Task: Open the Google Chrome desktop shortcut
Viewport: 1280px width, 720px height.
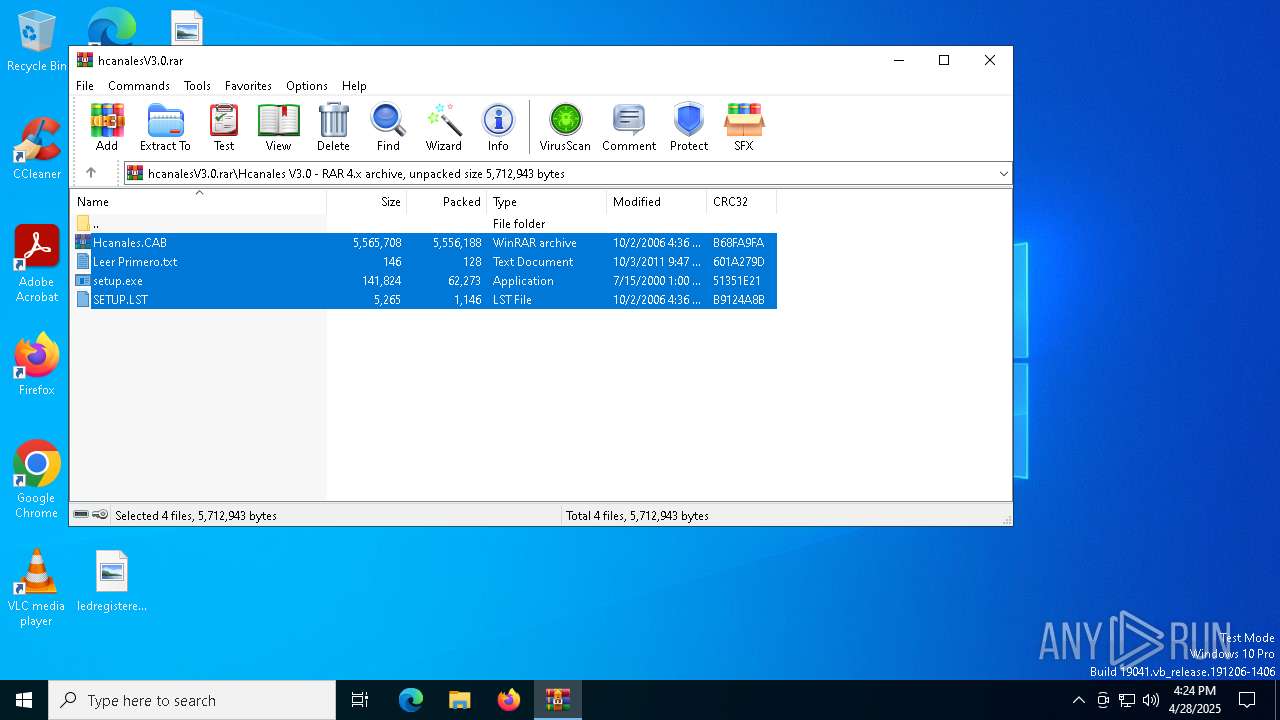Action: click(x=37, y=480)
